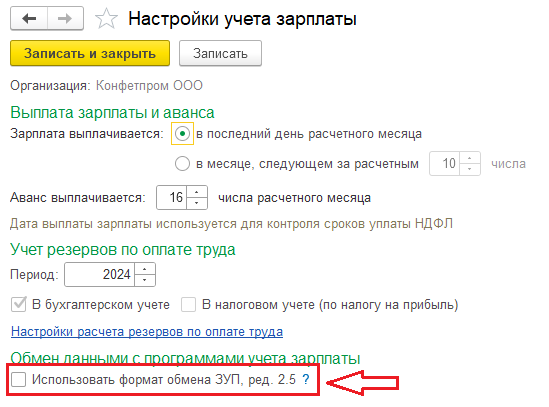Click the 'Записать' button
Image resolution: width=549 pixels, height=407 pixels.
[x=220, y=53]
